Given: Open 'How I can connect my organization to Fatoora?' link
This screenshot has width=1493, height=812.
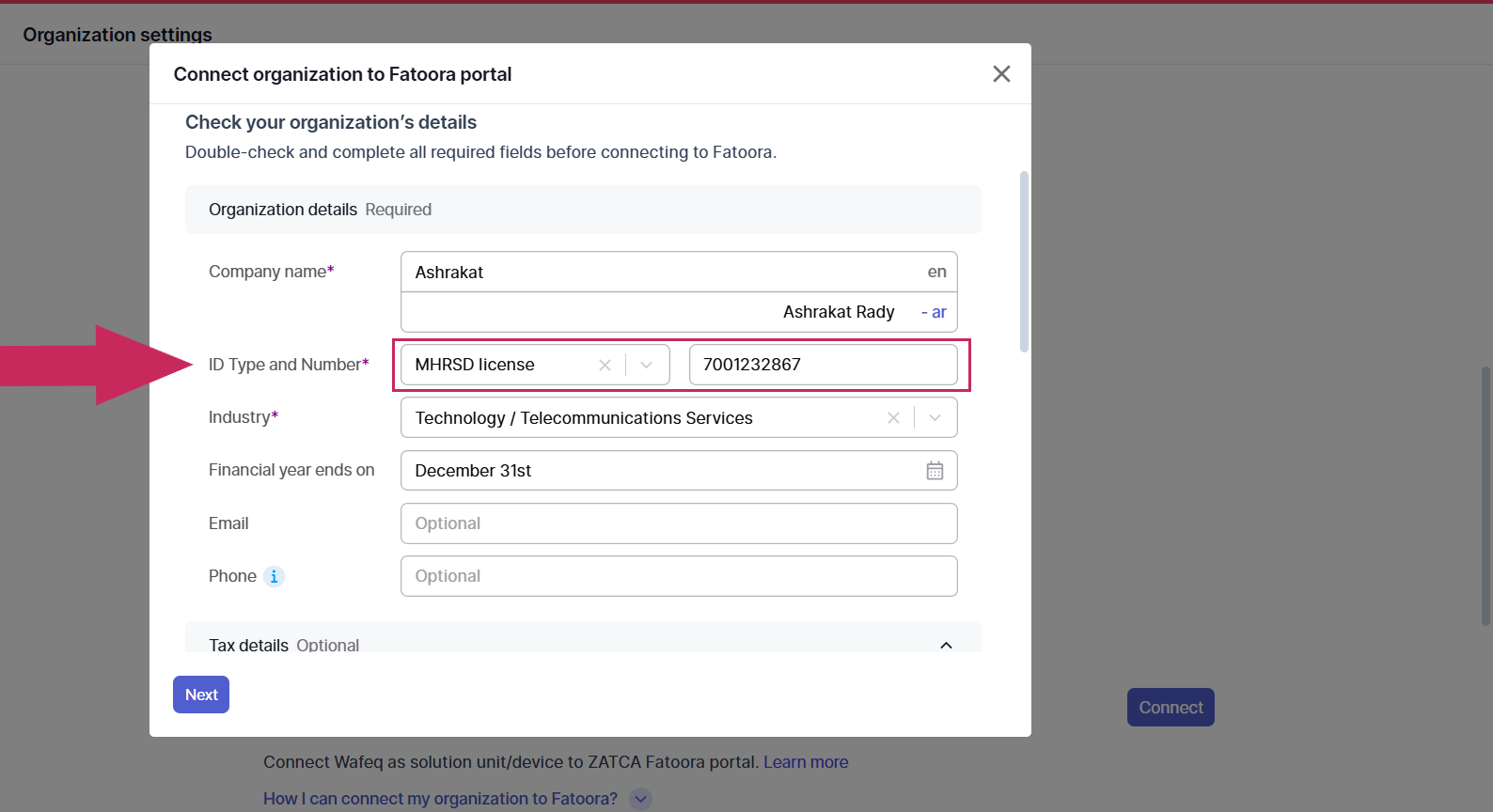Looking at the screenshot, I should click(x=440, y=799).
